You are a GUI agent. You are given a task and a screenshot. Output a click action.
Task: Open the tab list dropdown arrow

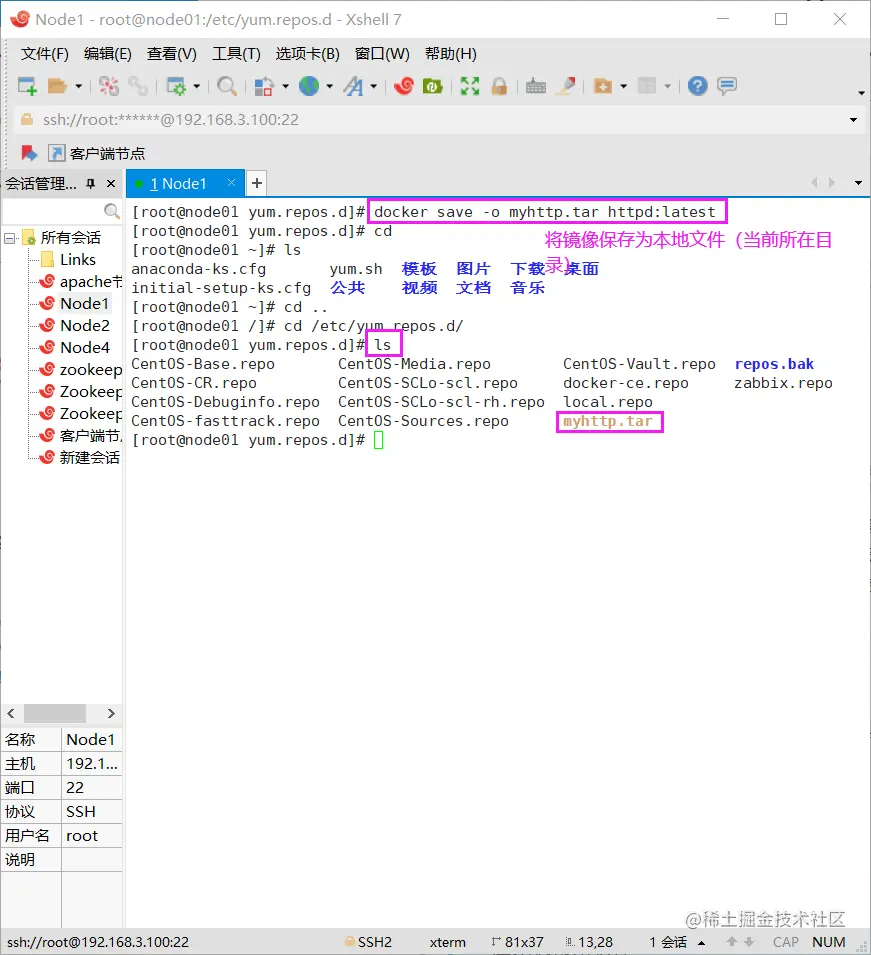click(858, 183)
